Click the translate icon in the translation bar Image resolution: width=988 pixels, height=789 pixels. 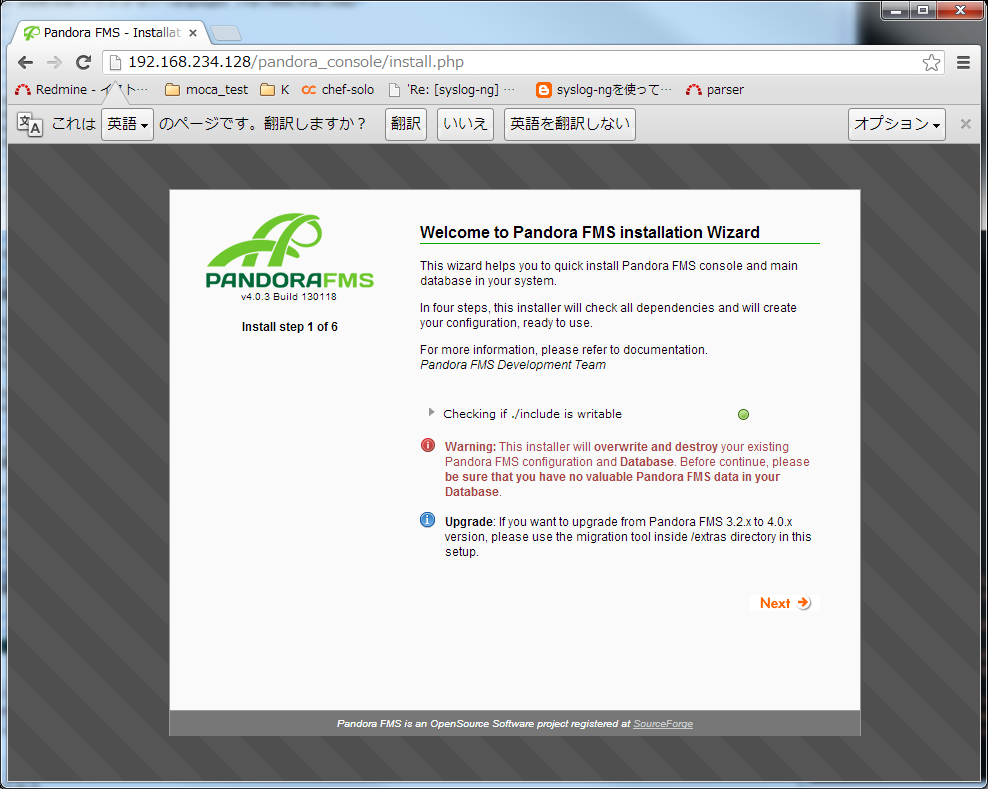point(30,124)
